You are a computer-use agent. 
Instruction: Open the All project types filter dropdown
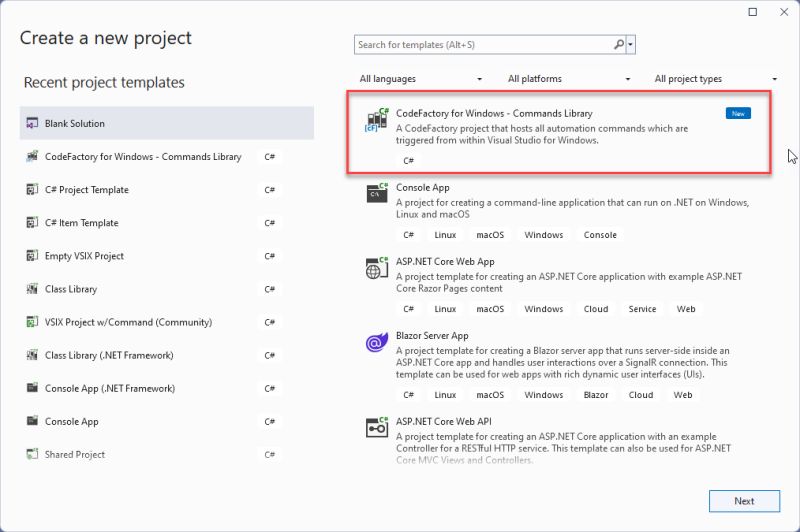716,79
